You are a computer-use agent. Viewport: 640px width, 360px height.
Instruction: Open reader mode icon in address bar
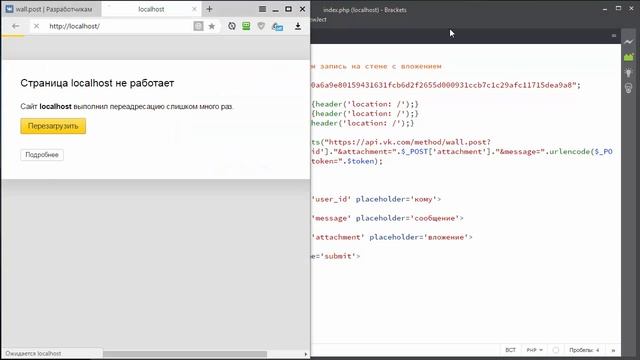(x=198, y=26)
